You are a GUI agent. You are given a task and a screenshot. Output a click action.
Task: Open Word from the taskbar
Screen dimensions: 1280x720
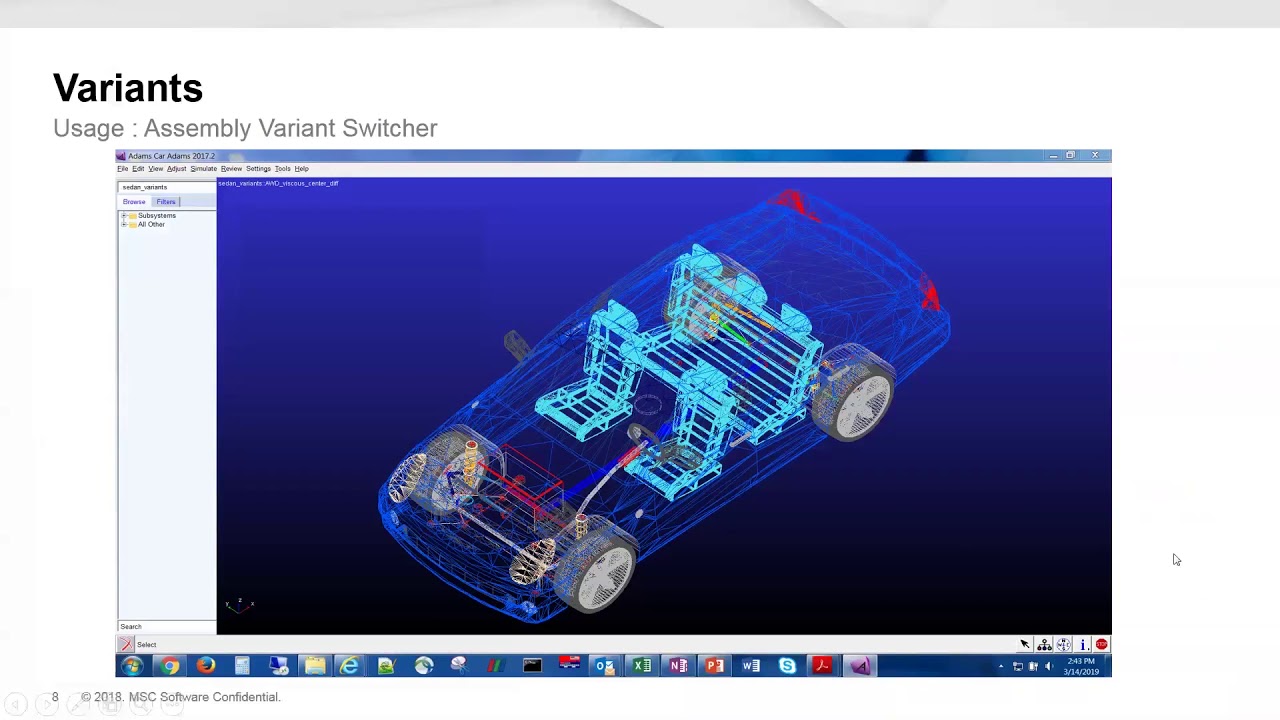coord(751,666)
